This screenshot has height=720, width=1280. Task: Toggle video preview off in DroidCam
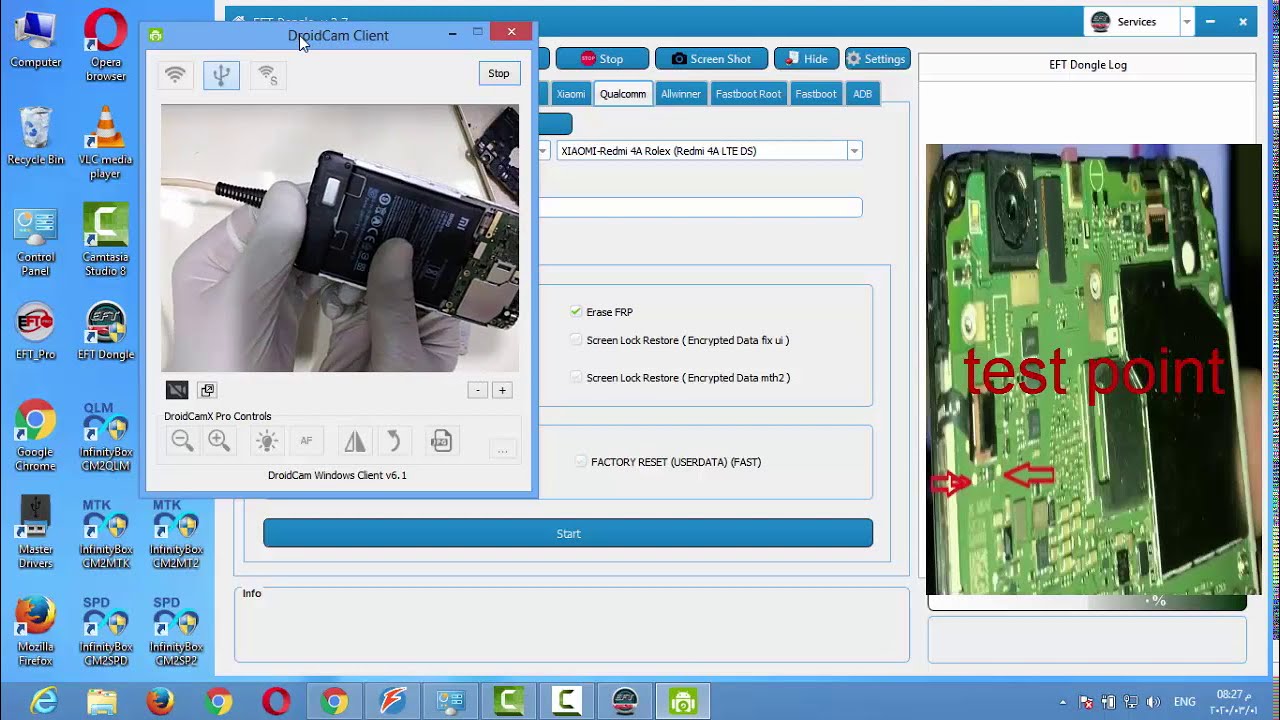coord(177,390)
